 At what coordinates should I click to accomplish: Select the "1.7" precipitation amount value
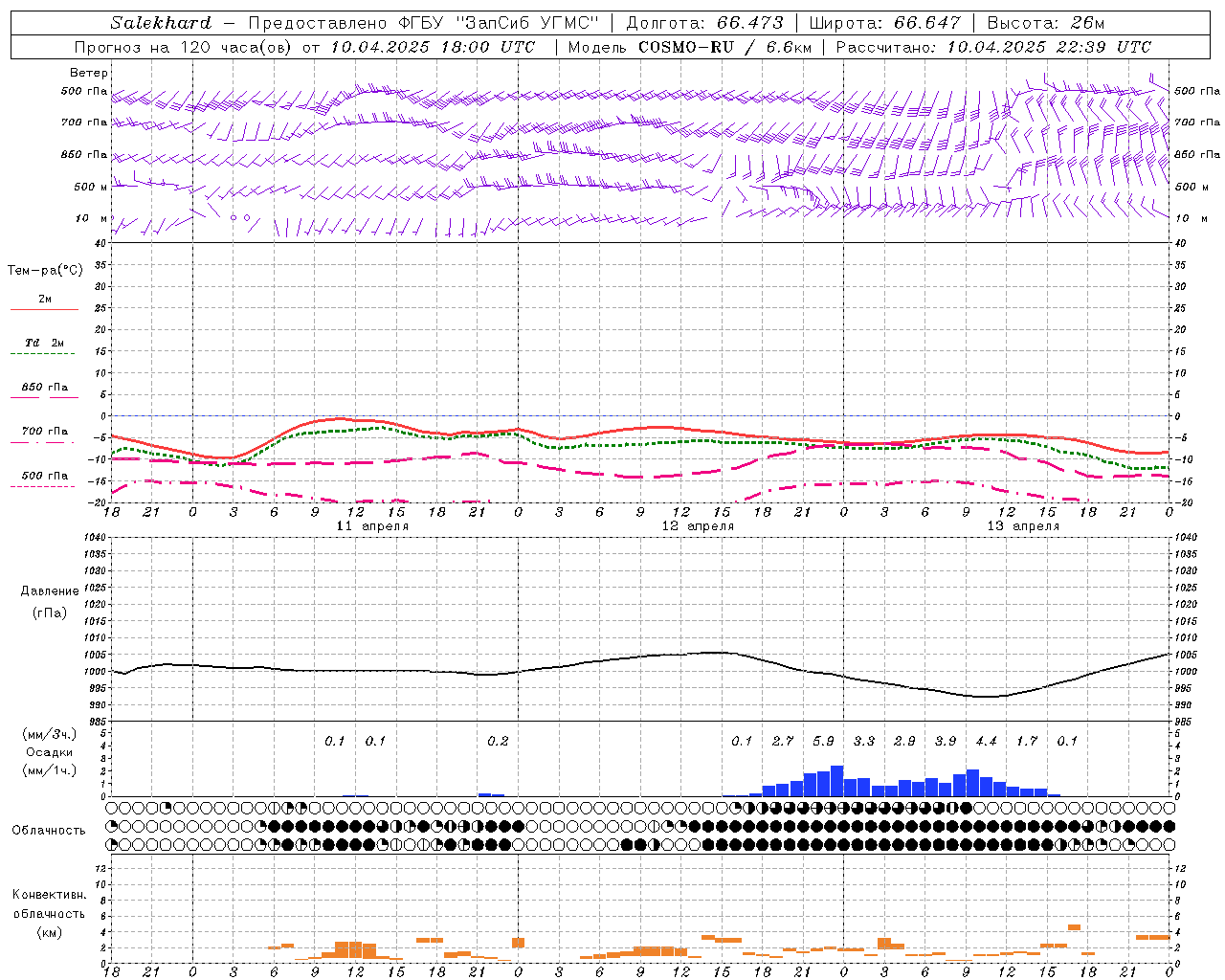[x=1027, y=741]
